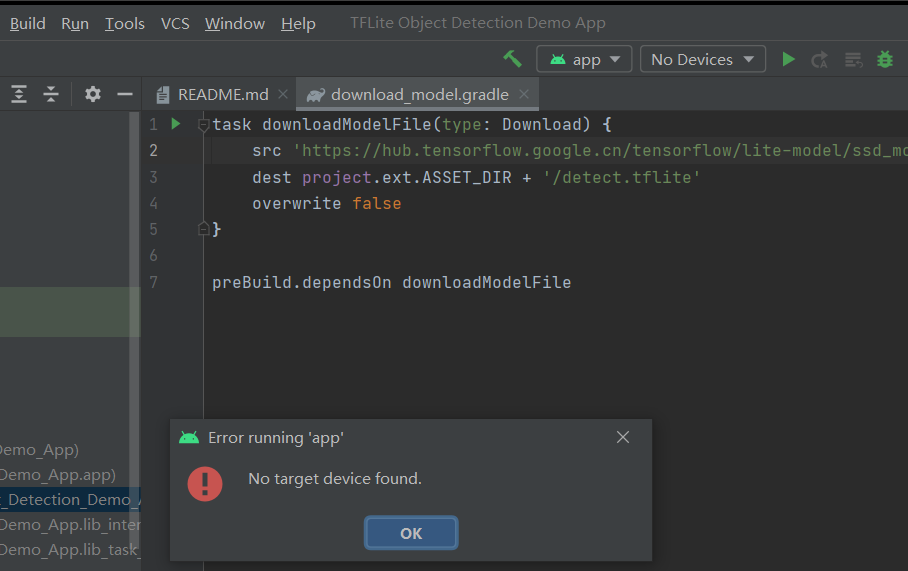Image resolution: width=908 pixels, height=571 pixels.
Task: Click 'project' identifier on line 3
Action: pyautogui.click(x=336, y=177)
